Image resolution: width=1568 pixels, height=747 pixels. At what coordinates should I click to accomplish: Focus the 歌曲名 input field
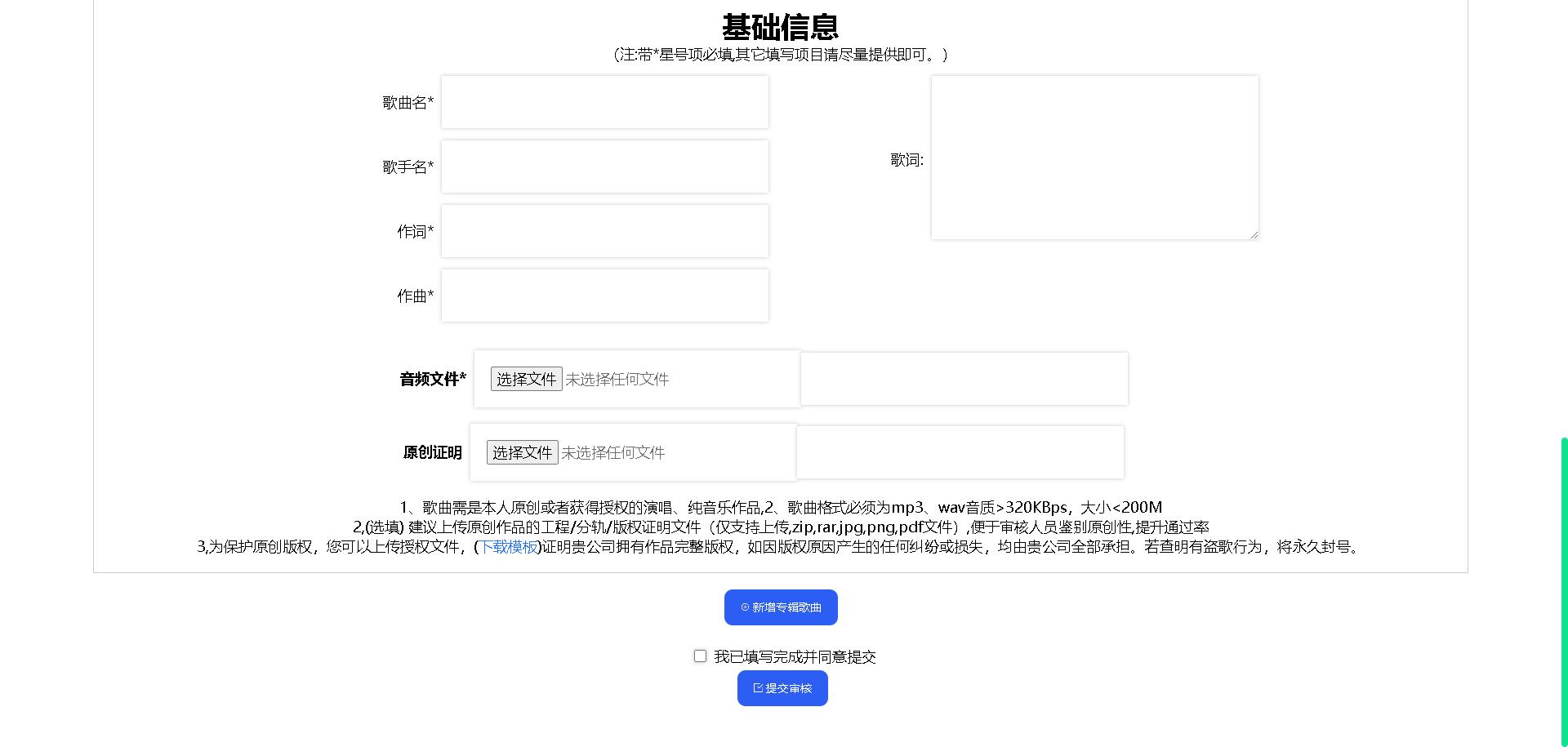click(604, 102)
